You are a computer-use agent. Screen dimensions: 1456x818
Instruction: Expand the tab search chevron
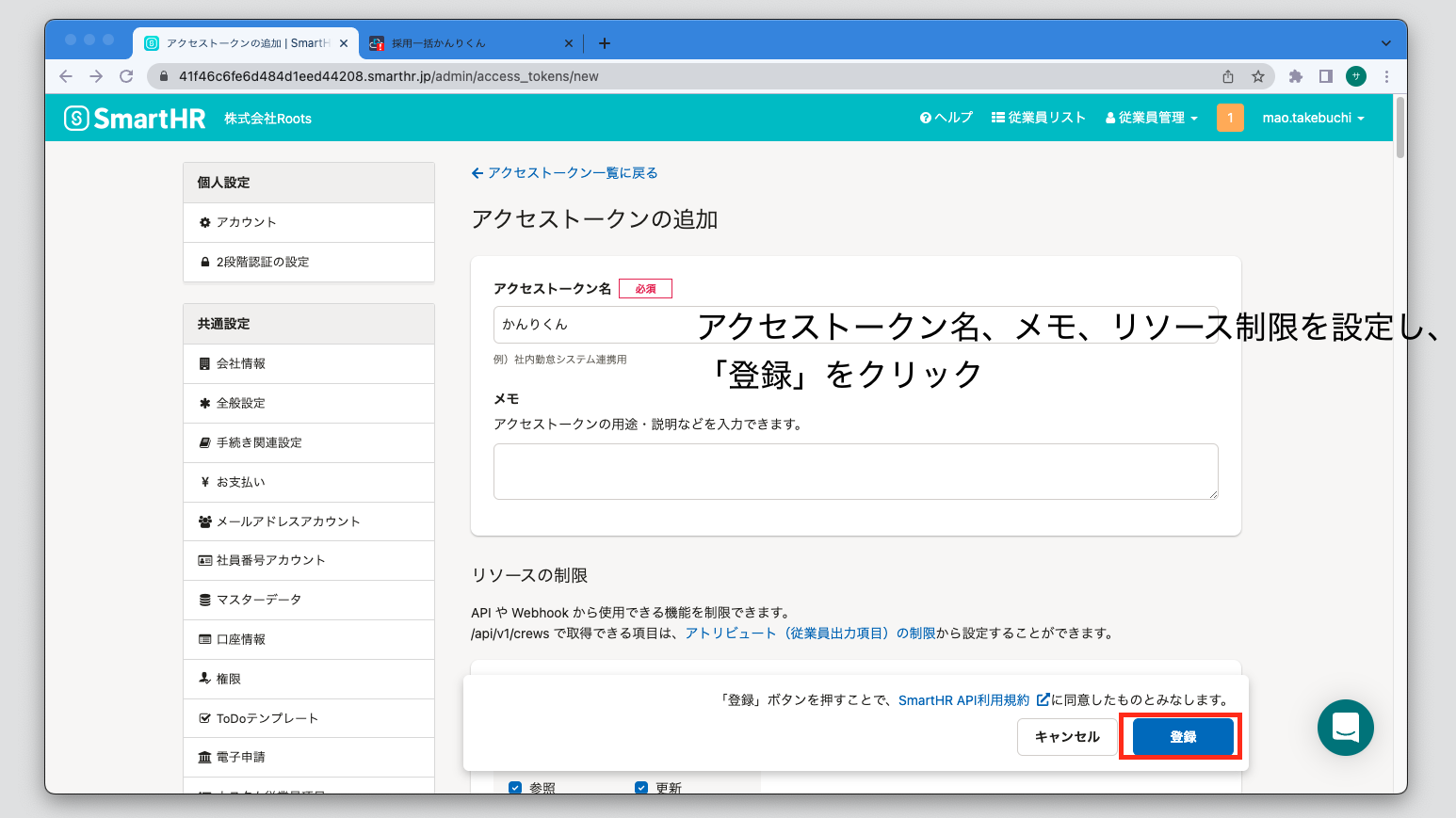point(1385,43)
